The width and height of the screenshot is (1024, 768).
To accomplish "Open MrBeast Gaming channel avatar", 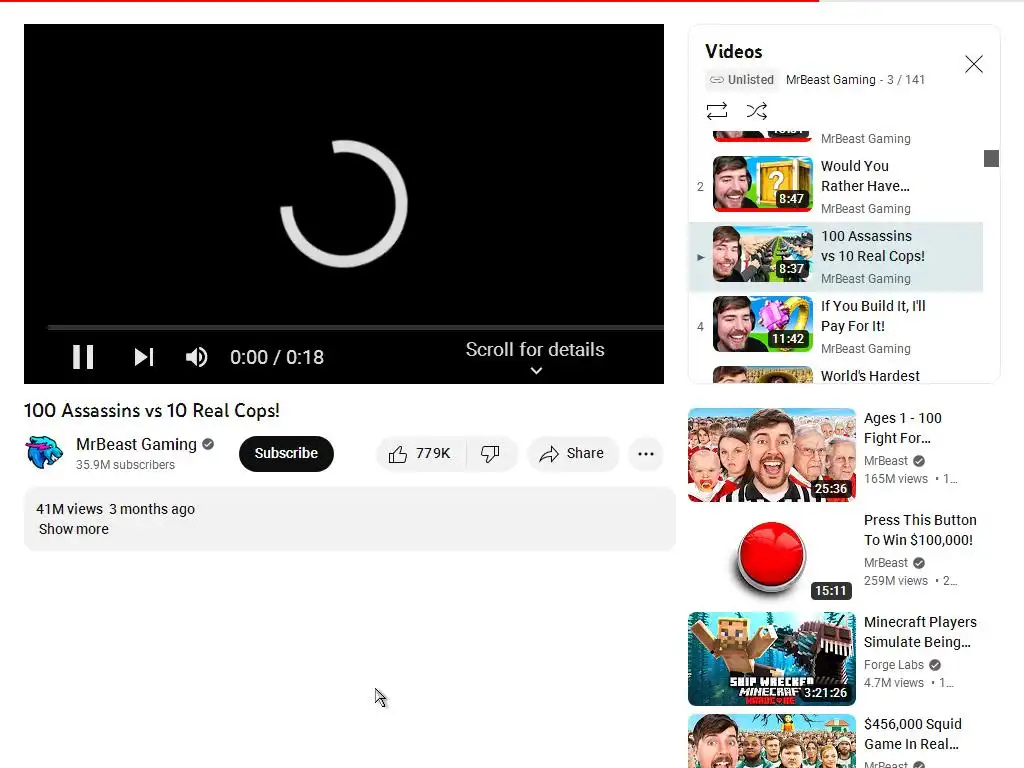I will (44, 453).
